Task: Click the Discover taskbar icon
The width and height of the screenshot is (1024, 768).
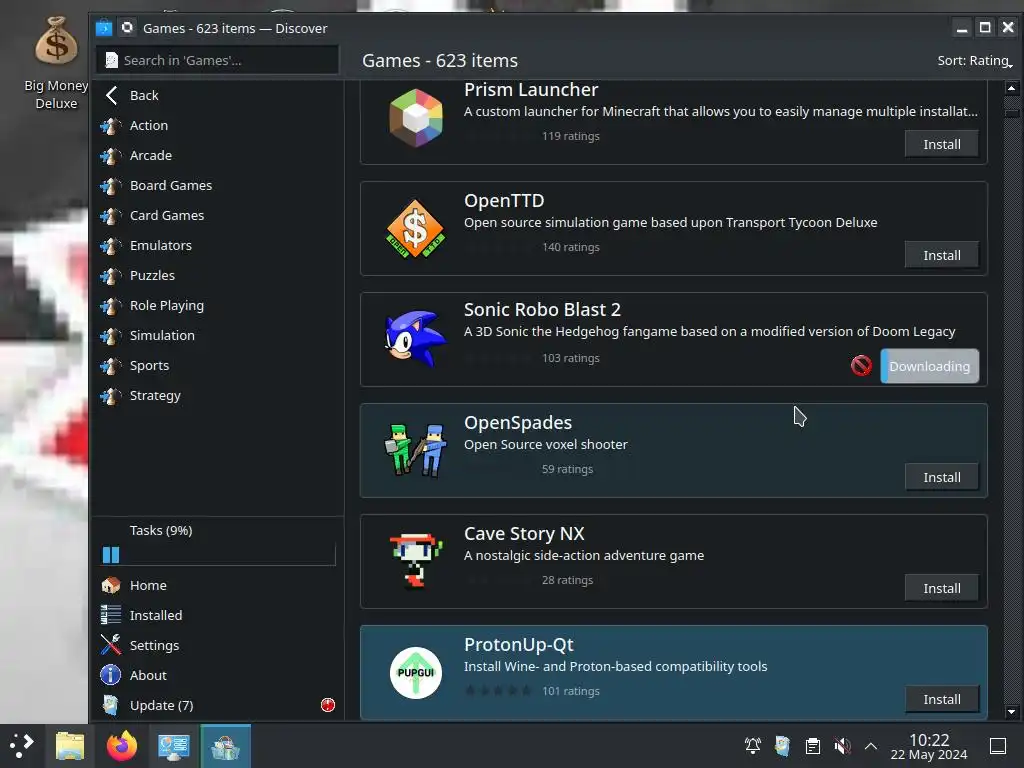Action: tap(225, 746)
